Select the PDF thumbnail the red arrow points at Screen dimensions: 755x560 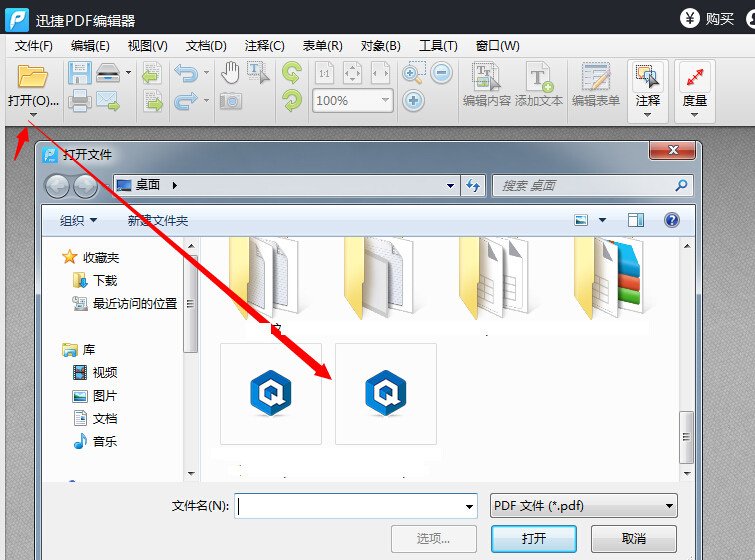(386, 394)
